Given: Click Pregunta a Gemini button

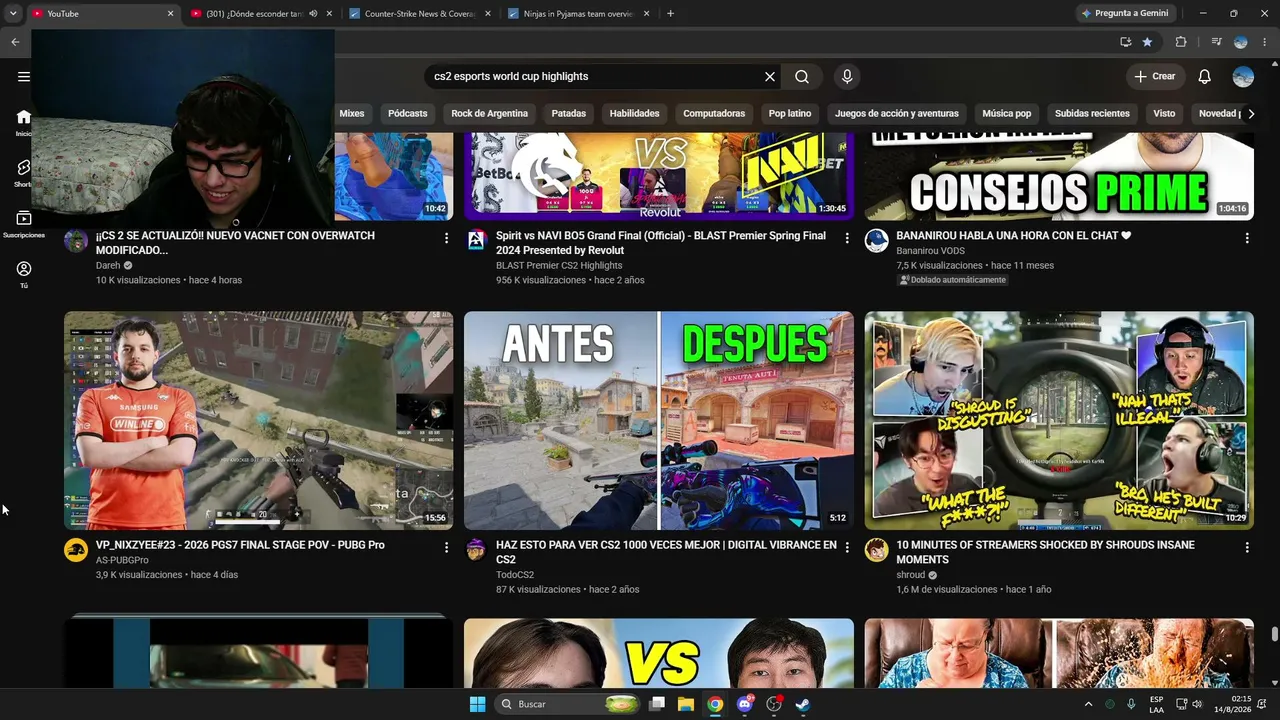Looking at the screenshot, I should pyautogui.click(x=1124, y=14).
